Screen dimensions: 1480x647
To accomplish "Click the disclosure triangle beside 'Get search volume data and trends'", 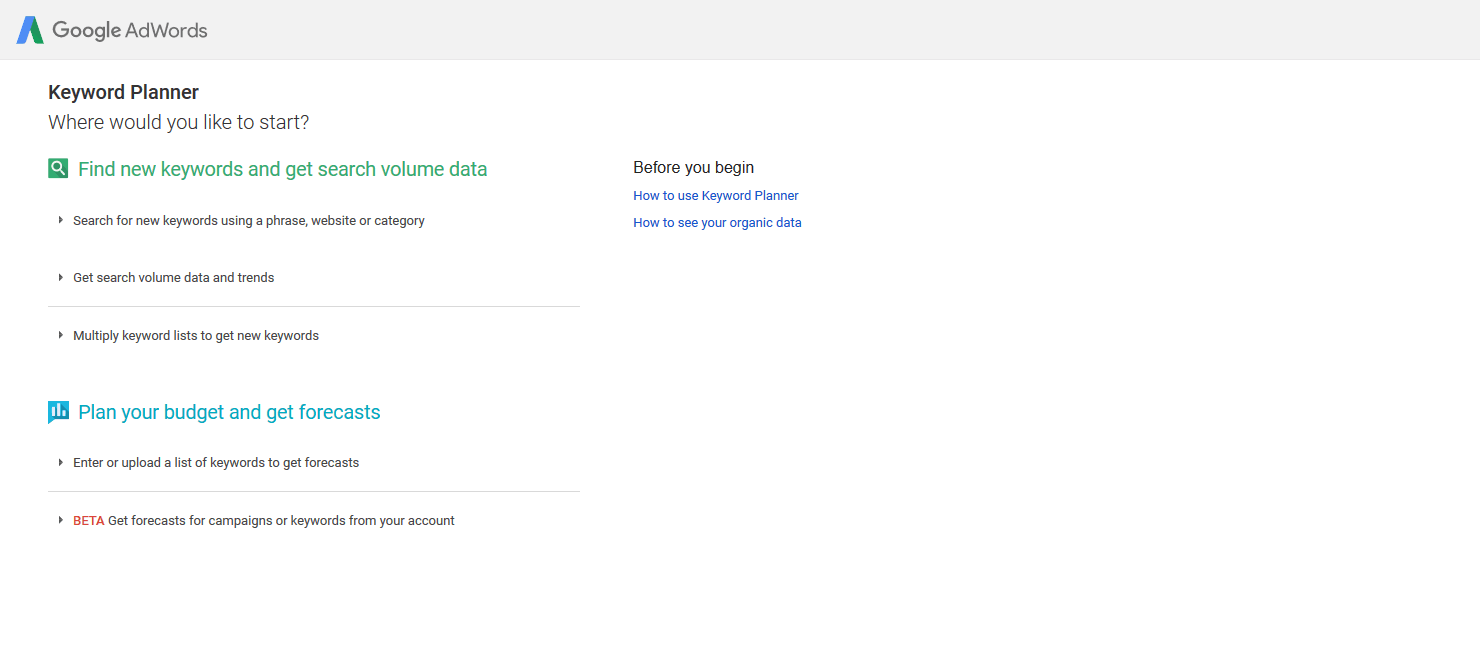I will coord(61,277).
